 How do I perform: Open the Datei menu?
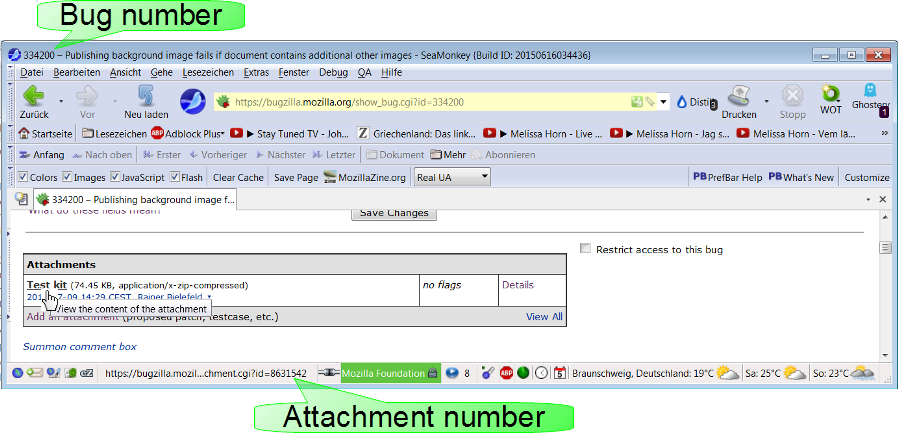tap(32, 72)
